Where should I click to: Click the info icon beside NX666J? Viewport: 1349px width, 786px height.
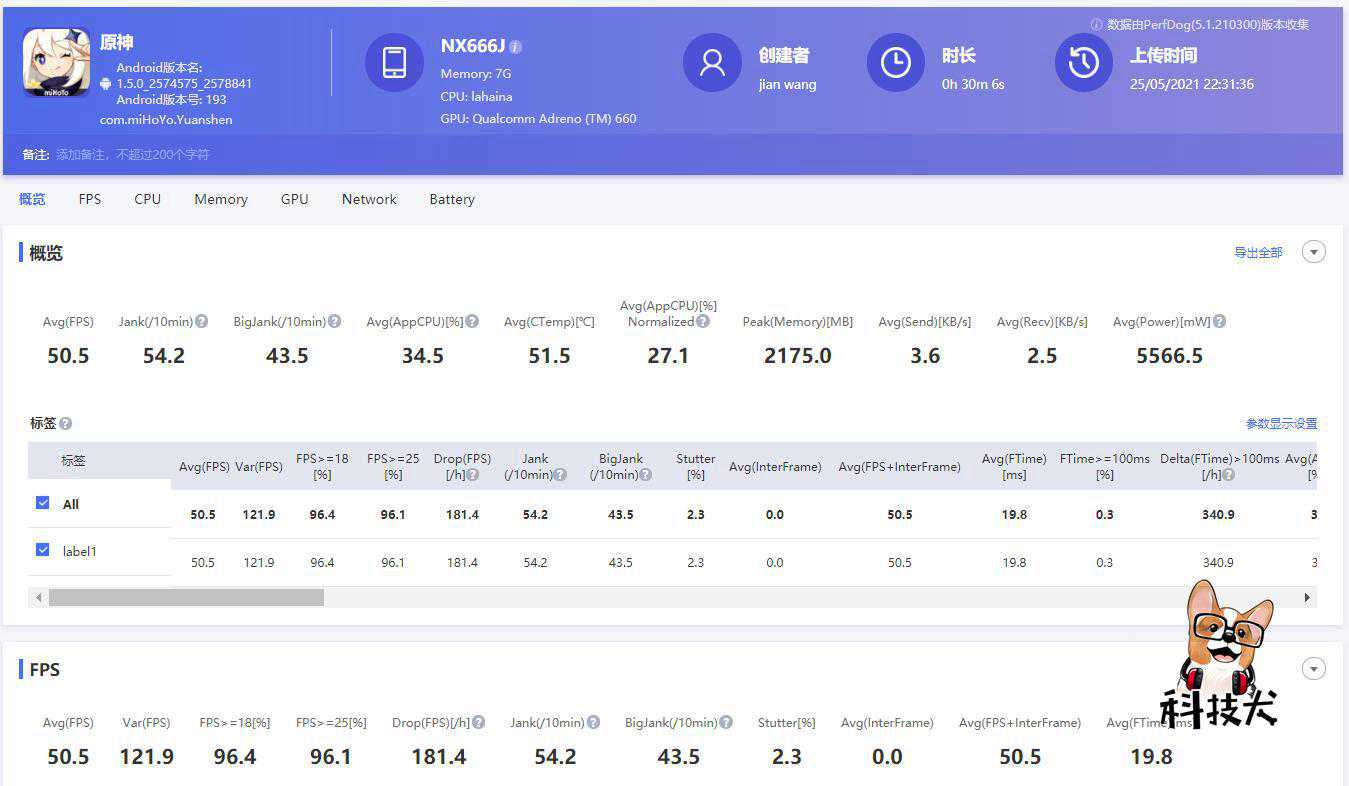pyautogui.click(x=516, y=47)
